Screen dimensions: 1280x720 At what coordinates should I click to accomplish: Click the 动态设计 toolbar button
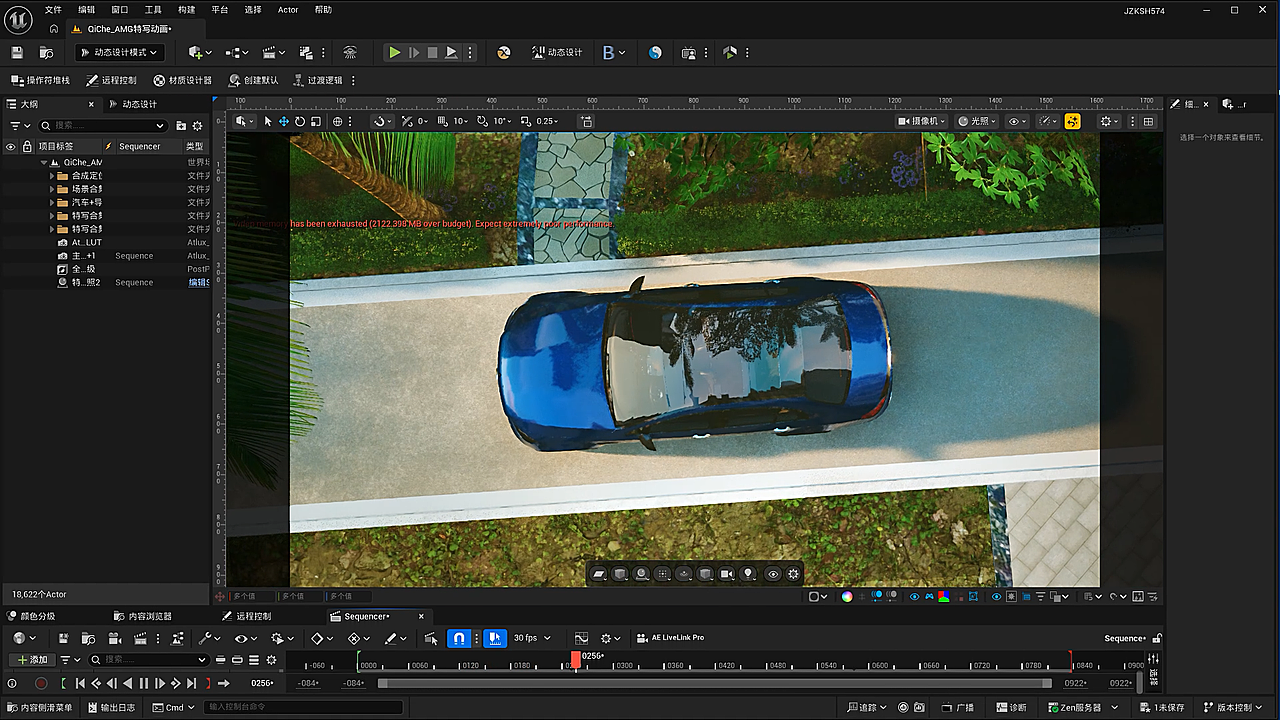pyautogui.click(x=557, y=53)
